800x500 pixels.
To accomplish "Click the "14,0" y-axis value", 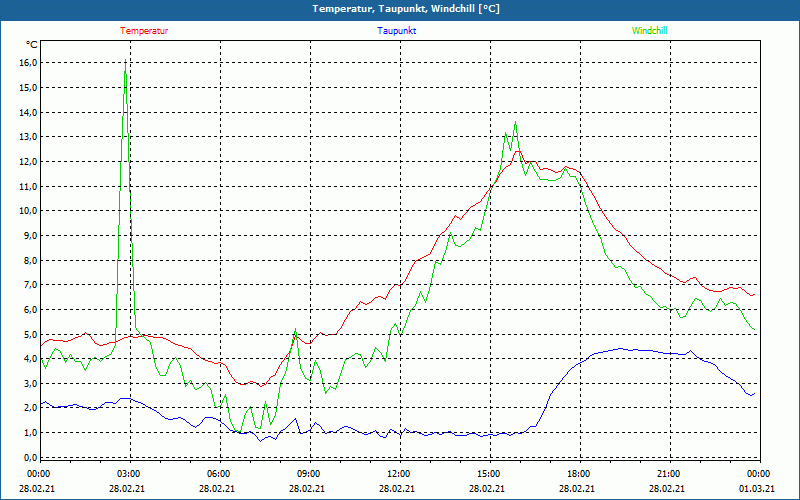I will pos(29,112).
